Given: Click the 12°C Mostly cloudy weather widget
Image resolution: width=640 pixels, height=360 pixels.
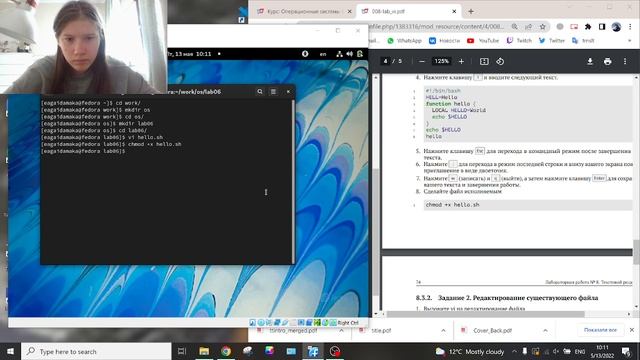Looking at the screenshot, I should click(470, 351).
